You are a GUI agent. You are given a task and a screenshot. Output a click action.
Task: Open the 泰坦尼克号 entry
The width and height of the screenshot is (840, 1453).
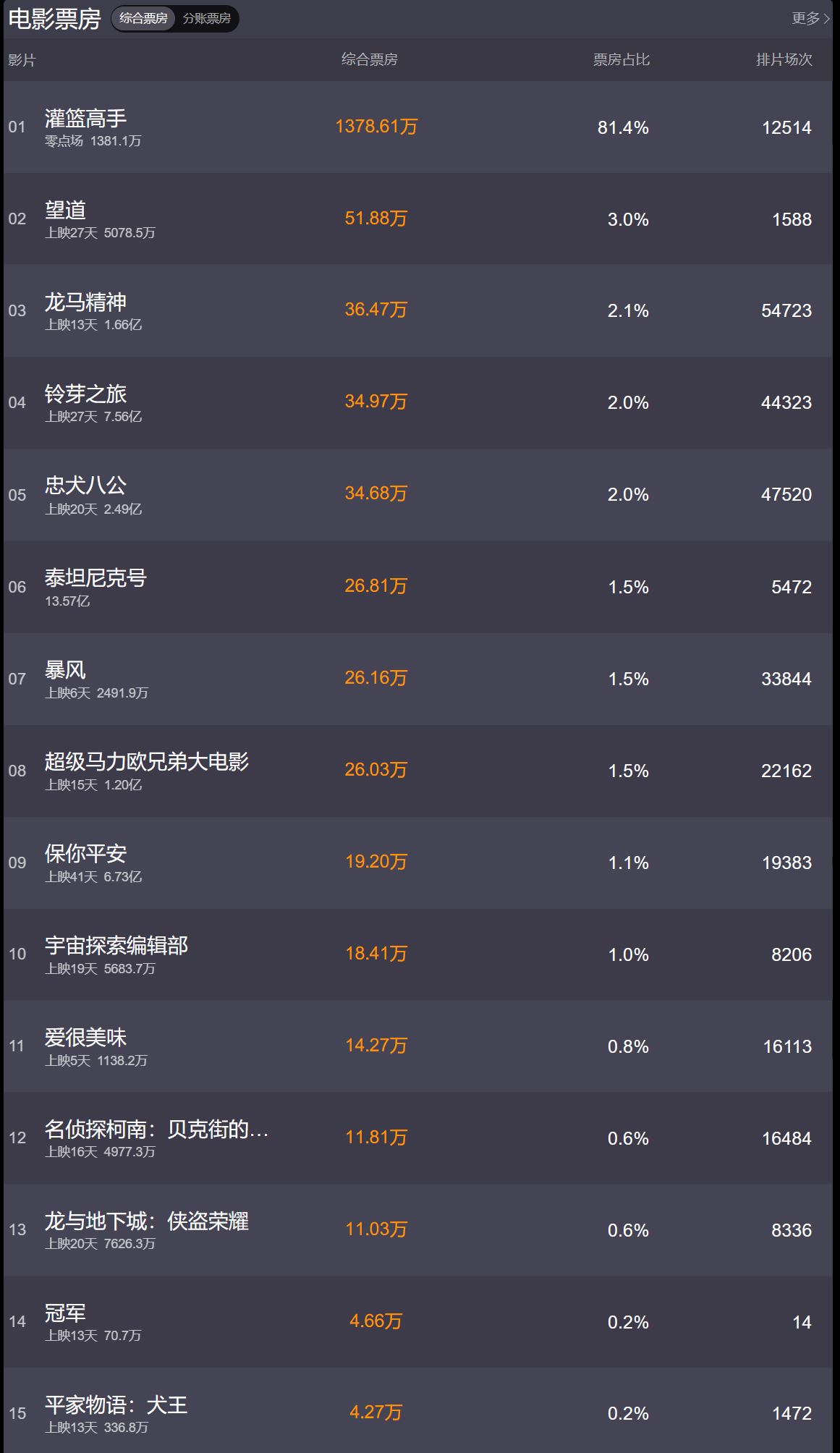click(x=96, y=577)
